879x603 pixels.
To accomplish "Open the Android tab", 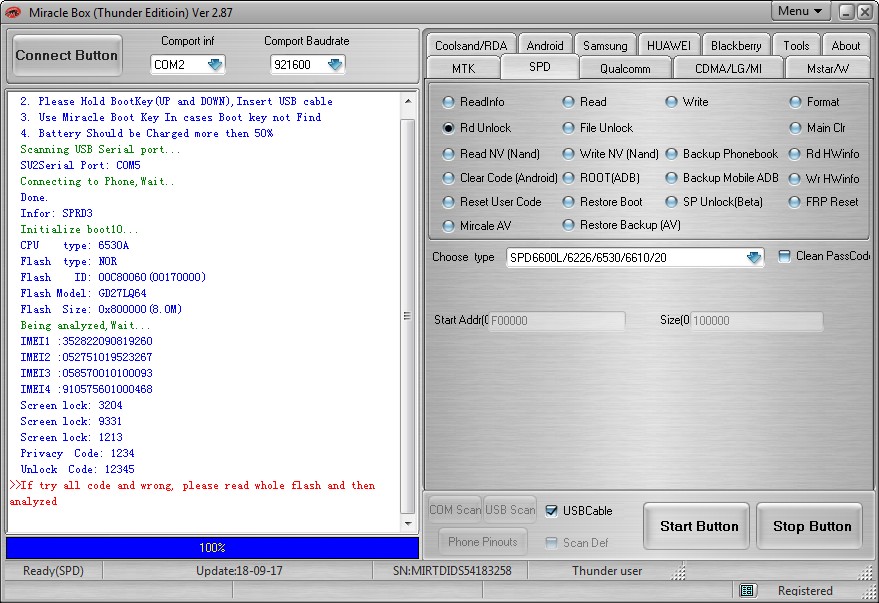I will click(544, 45).
